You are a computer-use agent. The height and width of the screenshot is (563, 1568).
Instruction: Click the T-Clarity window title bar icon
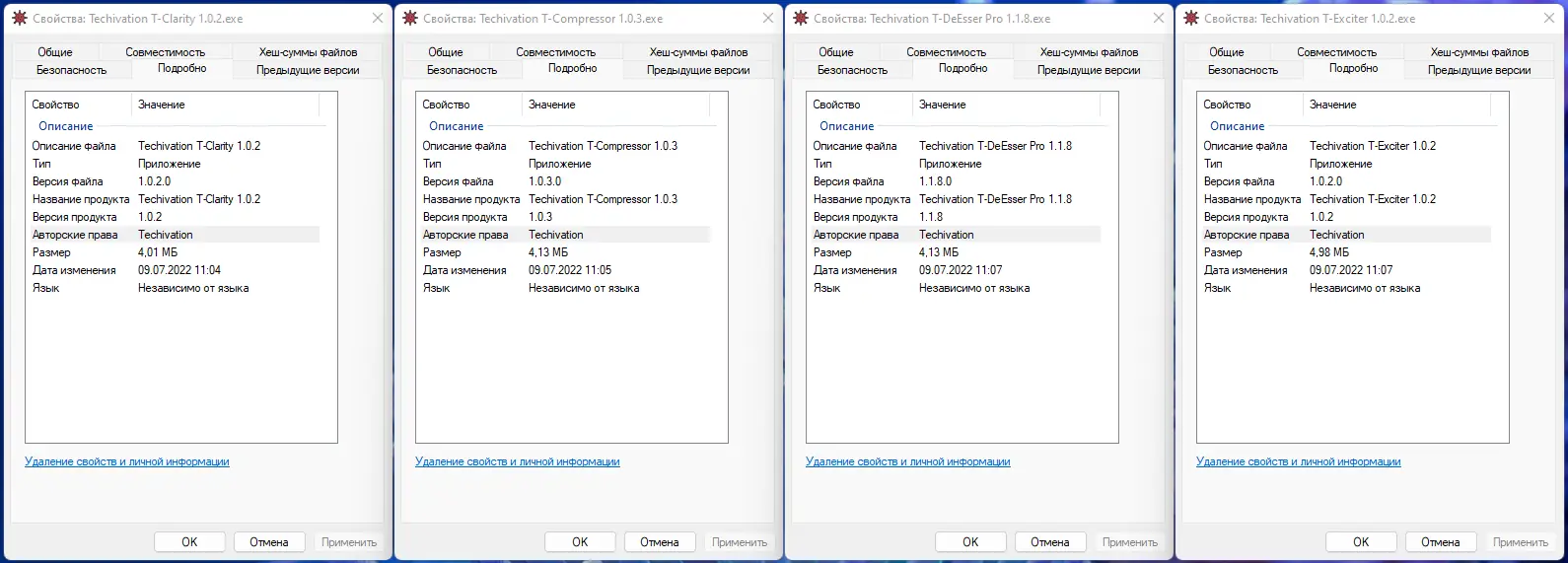coord(19,18)
